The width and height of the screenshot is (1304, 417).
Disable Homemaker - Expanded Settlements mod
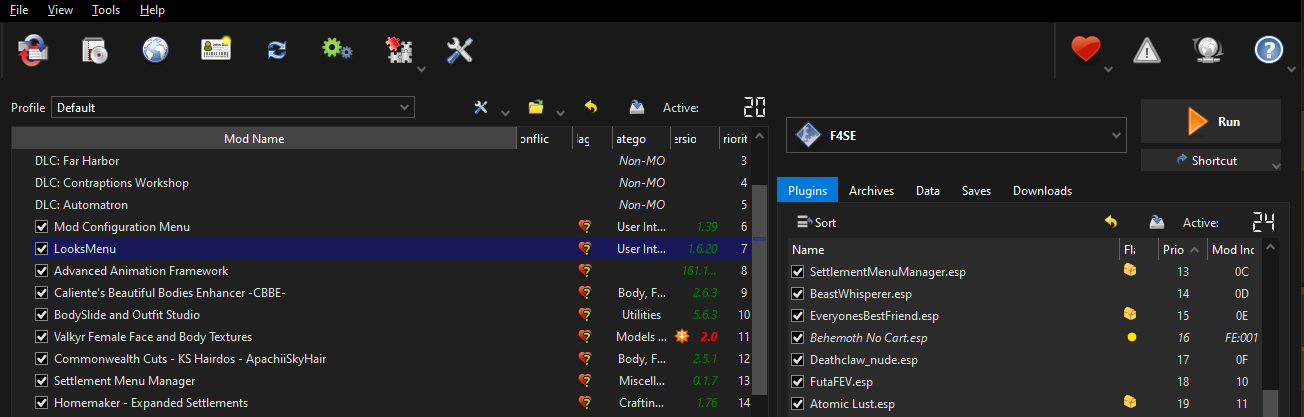pyautogui.click(x=42, y=403)
